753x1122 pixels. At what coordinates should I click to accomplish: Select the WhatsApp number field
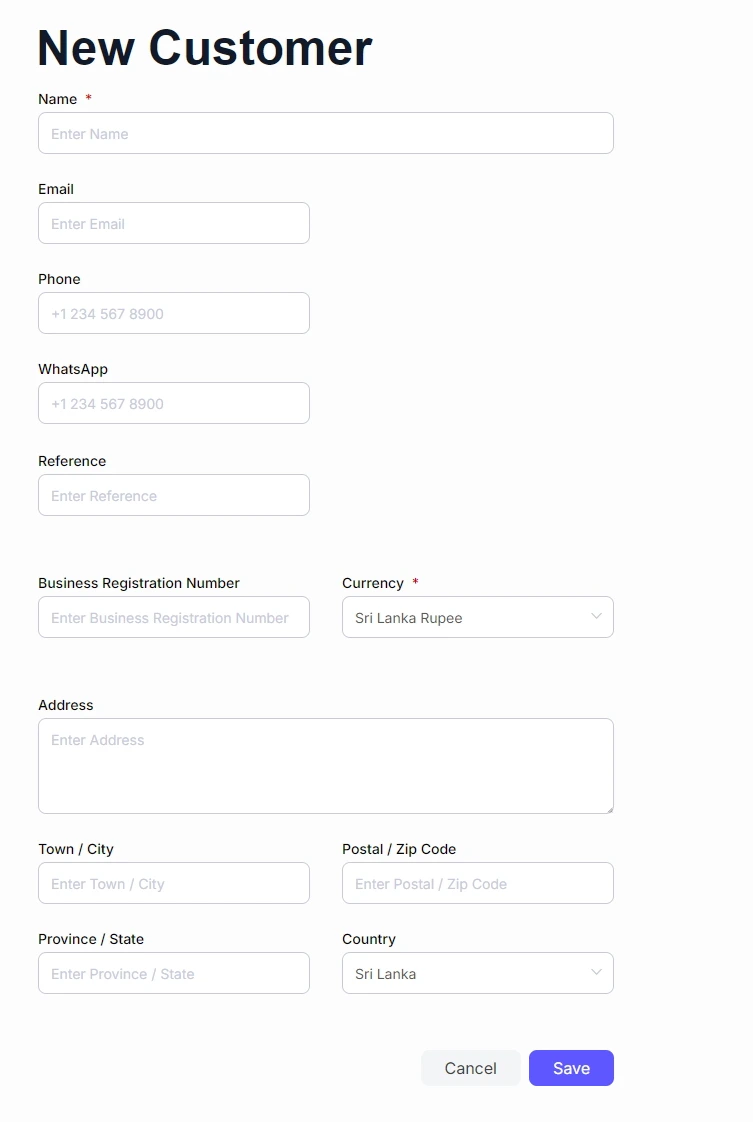(173, 403)
